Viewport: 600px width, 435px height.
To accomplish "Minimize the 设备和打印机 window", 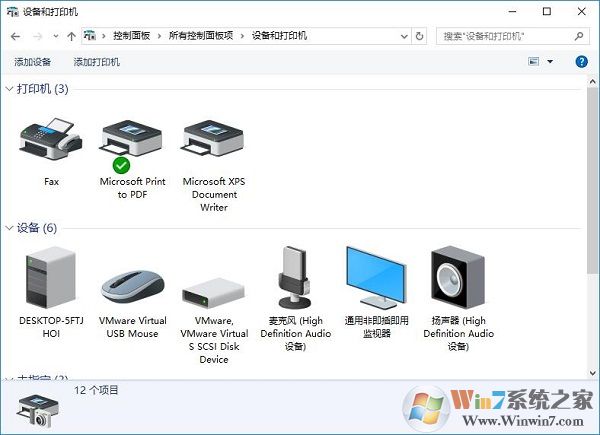I will tap(512, 11).
